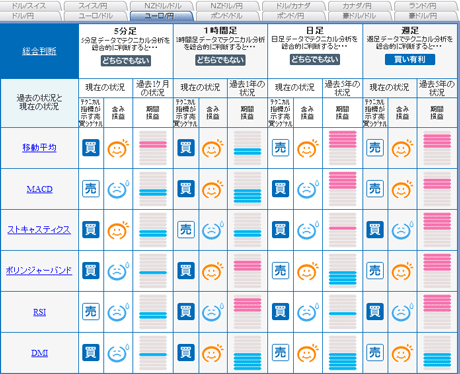Follow the DMI link
This screenshot has height=374, width=460.
pyautogui.click(x=40, y=353)
